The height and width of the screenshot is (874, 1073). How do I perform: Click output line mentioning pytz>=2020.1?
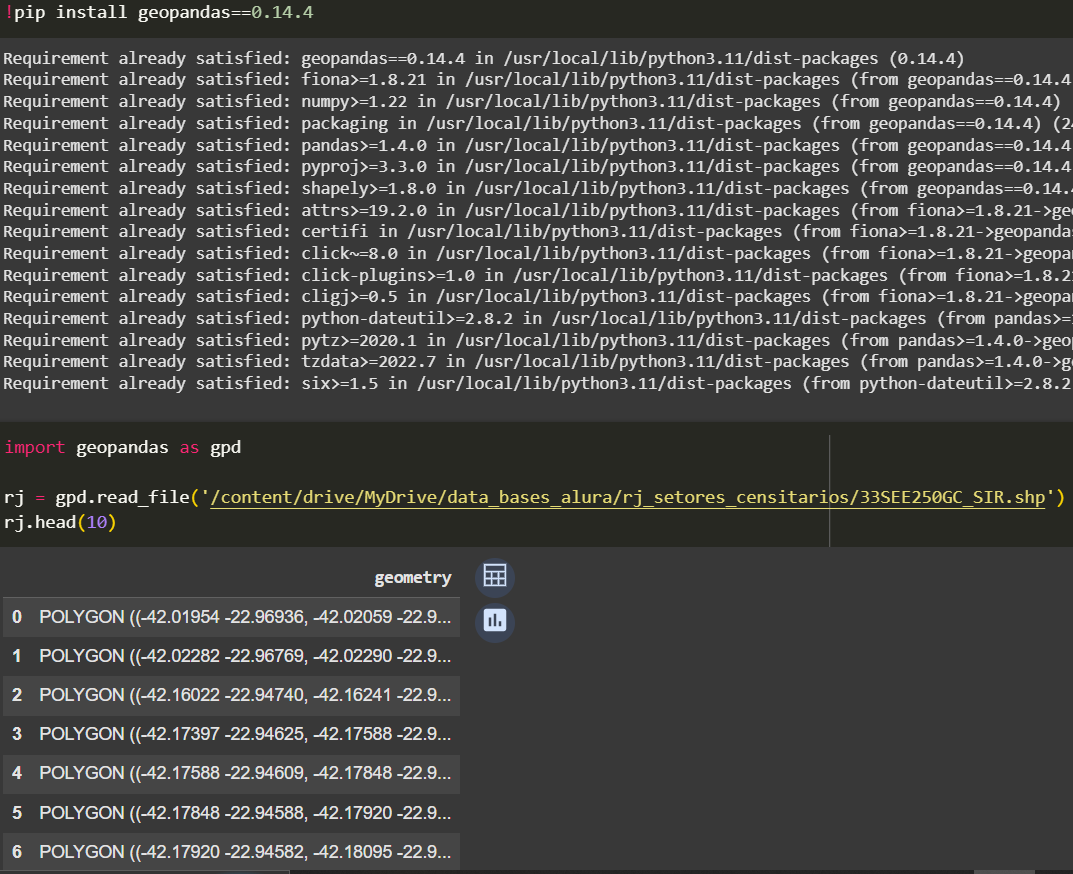pyautogui.click(x=536, y=341)
